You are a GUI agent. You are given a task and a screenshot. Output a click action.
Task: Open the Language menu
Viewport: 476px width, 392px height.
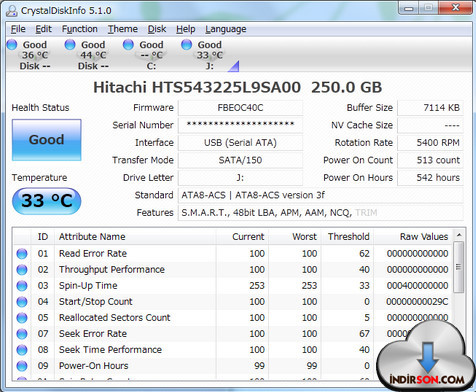click(226, 29)
